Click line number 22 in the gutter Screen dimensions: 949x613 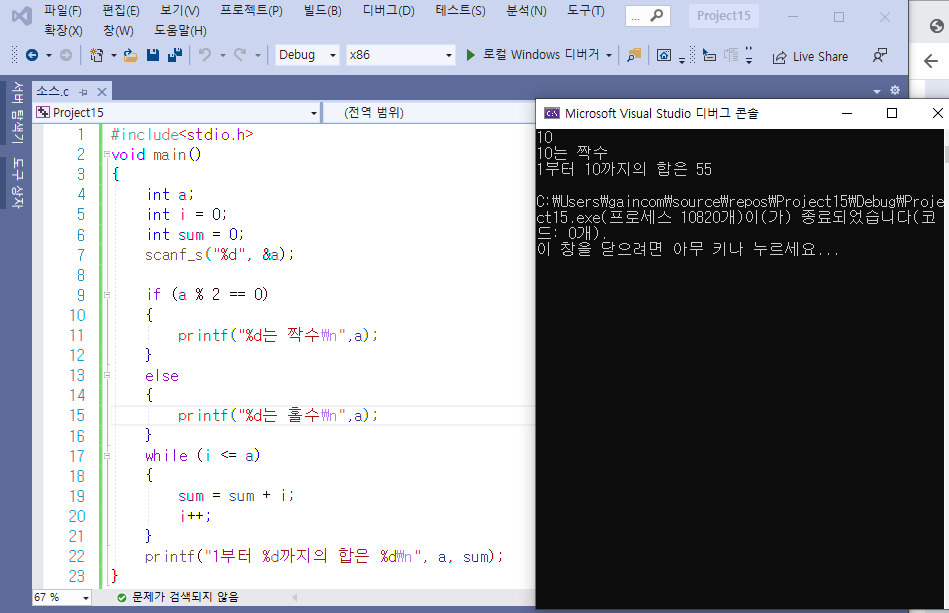[x=77, y=556]
